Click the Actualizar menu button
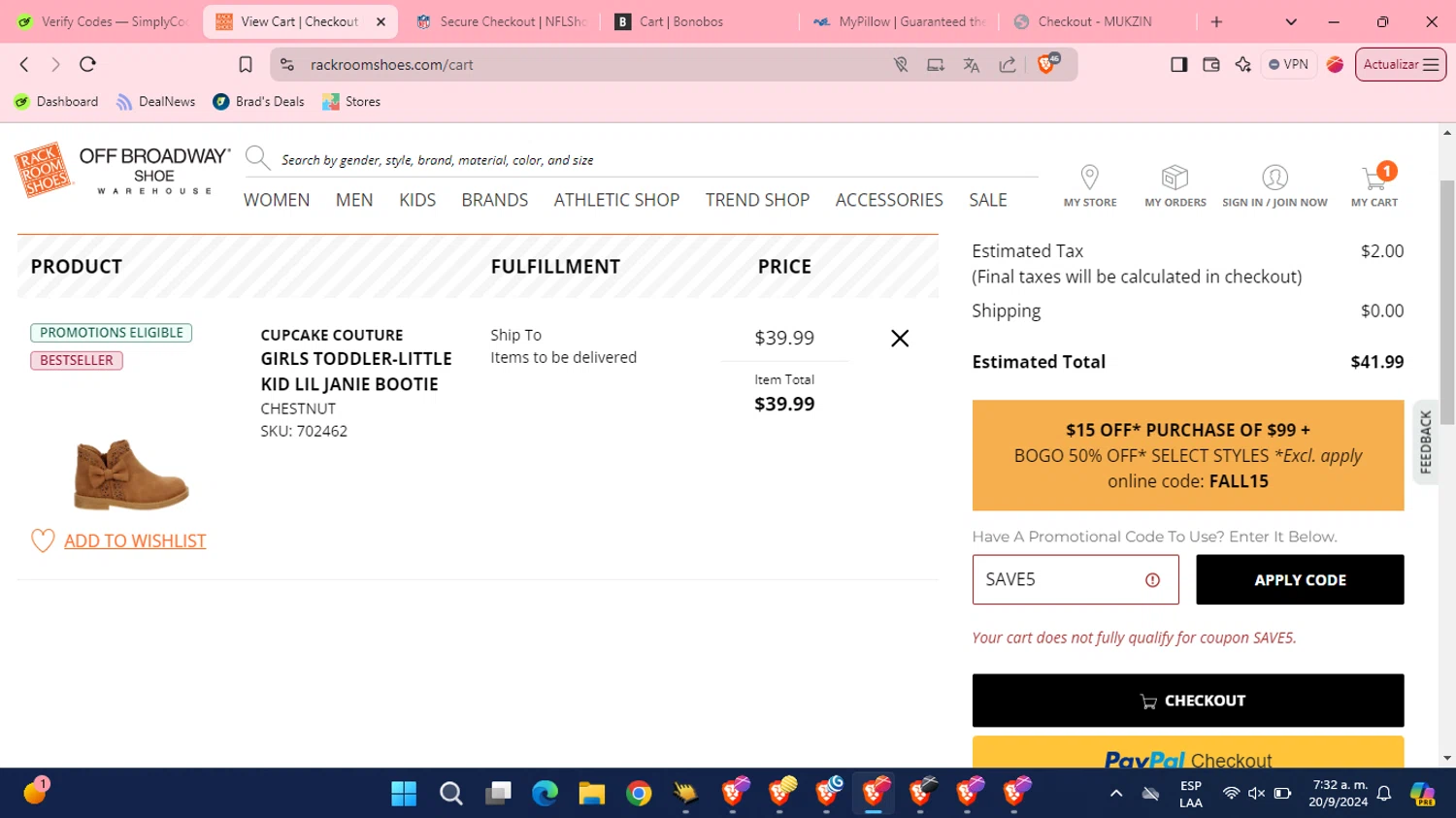 (1401, 64)
